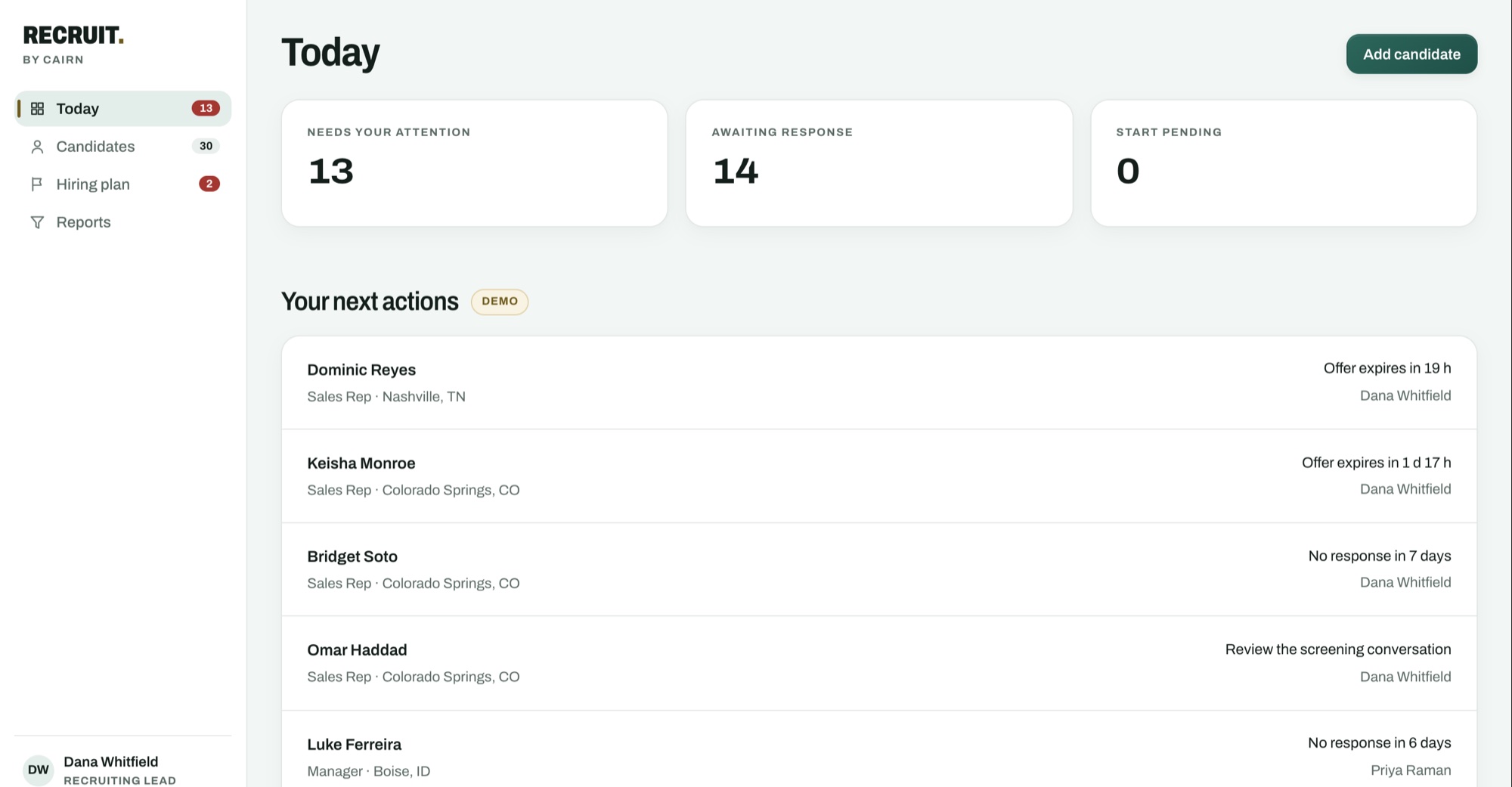This screenshot has width=1512, height=787.
Task: Click the 'Today' page title
Action: (330, 53)
